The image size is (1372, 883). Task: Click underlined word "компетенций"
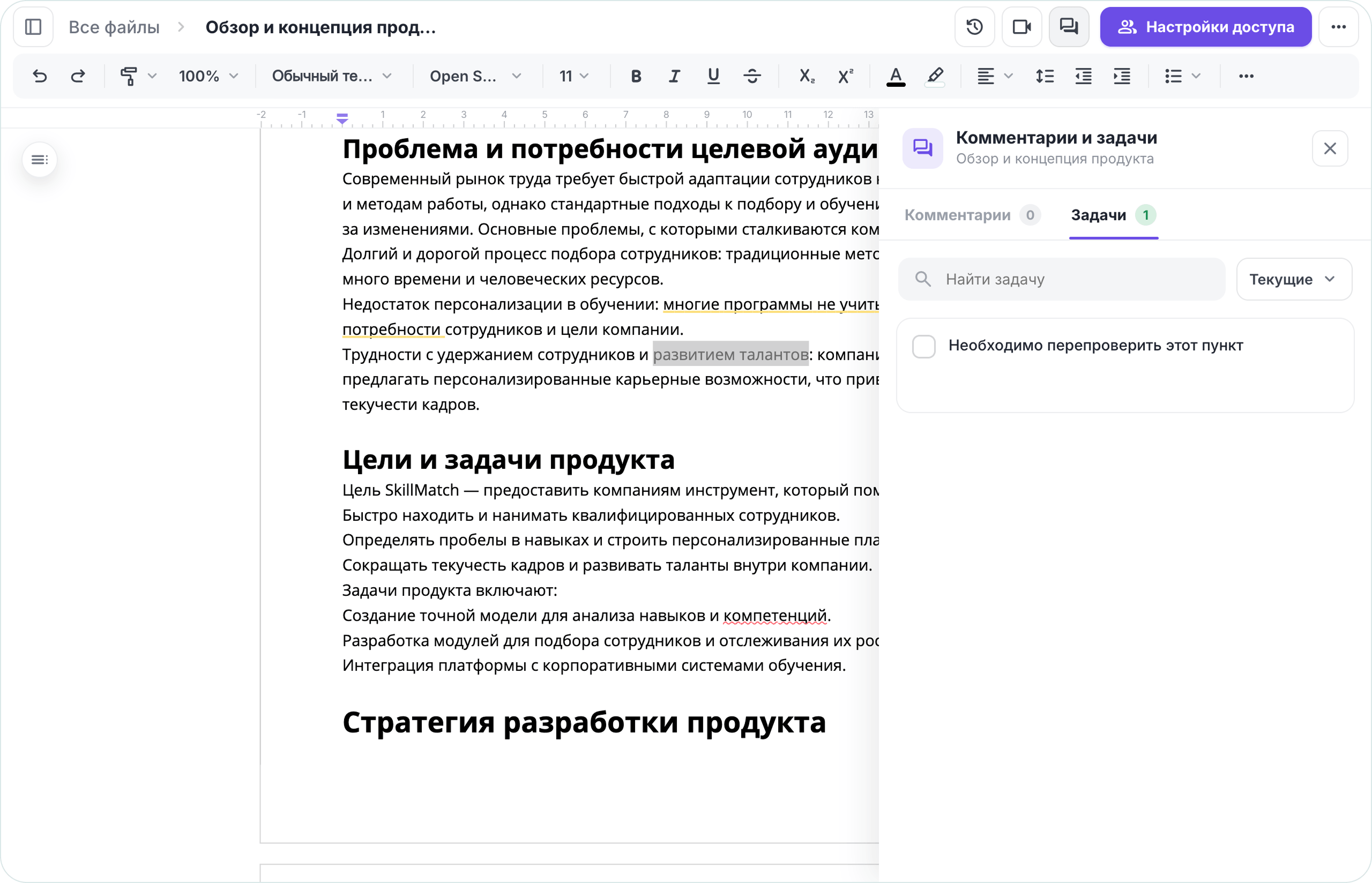[774, 615]
